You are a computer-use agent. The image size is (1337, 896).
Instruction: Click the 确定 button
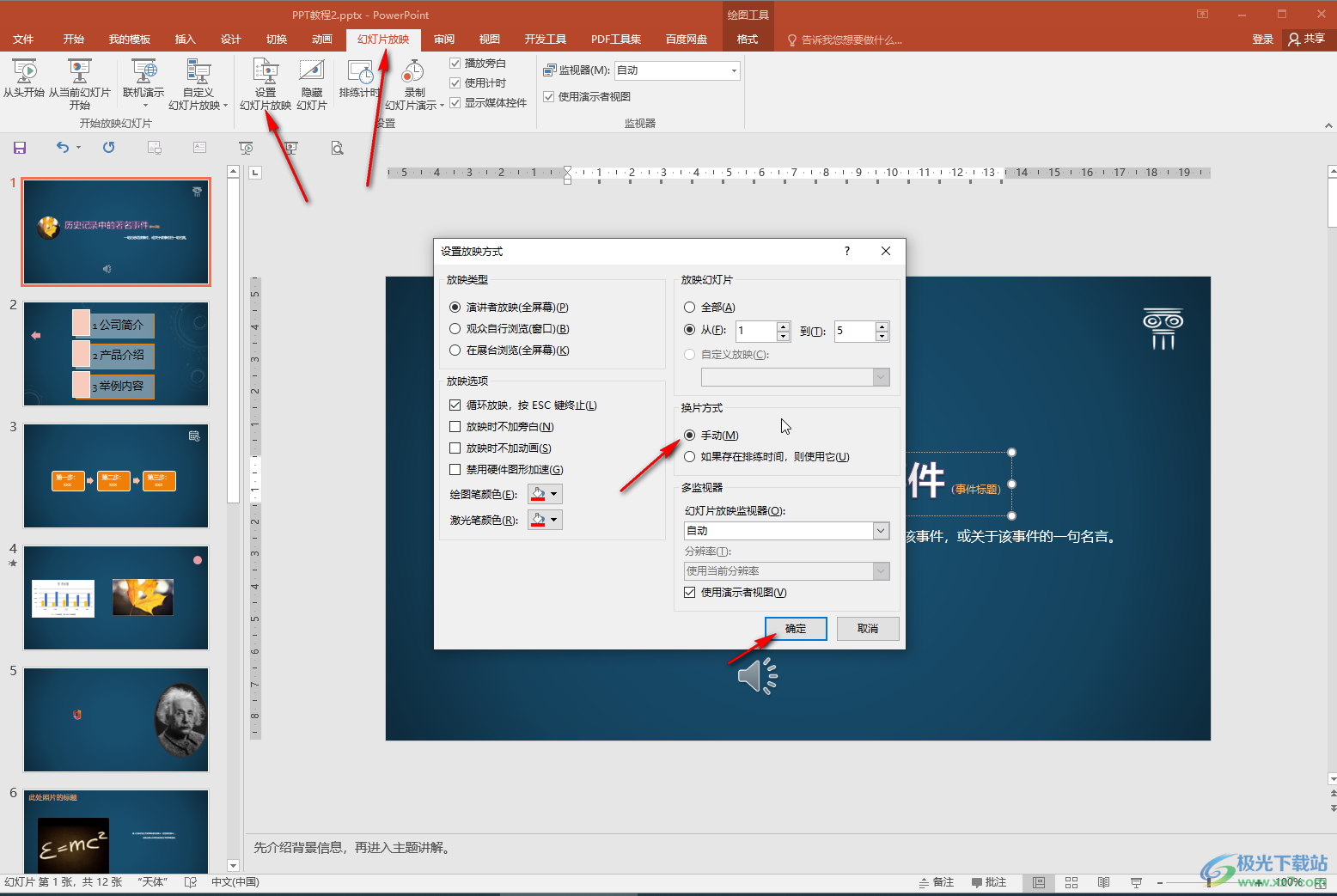coord(796,629)
